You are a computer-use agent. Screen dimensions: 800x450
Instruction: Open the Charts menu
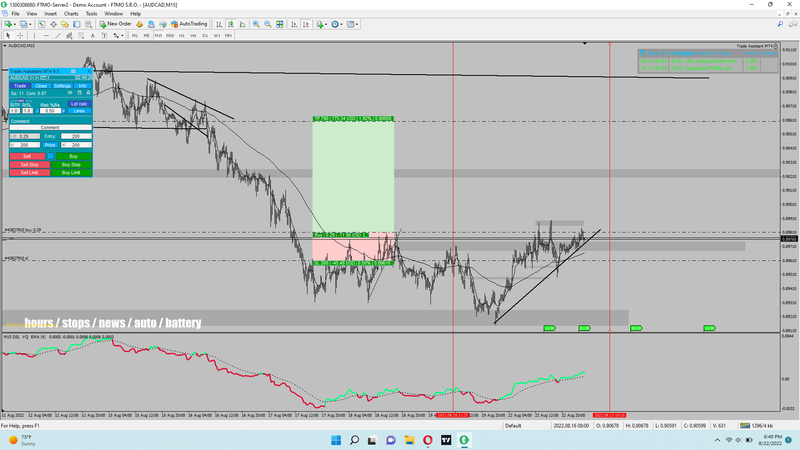71,14
